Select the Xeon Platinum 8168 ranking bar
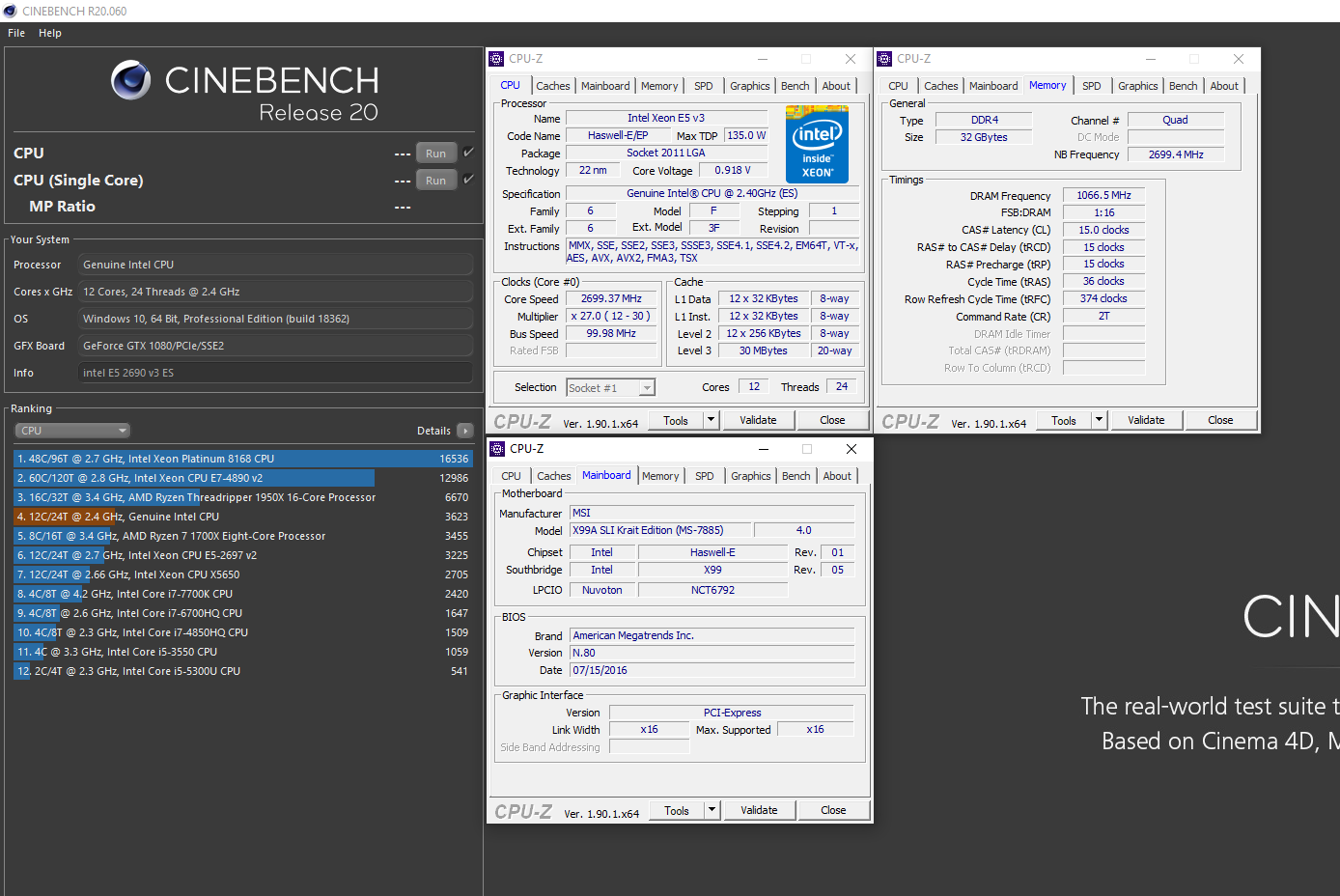Viewport: 1340px width, 896px height. pyautogui.click(x=243, y=459)
